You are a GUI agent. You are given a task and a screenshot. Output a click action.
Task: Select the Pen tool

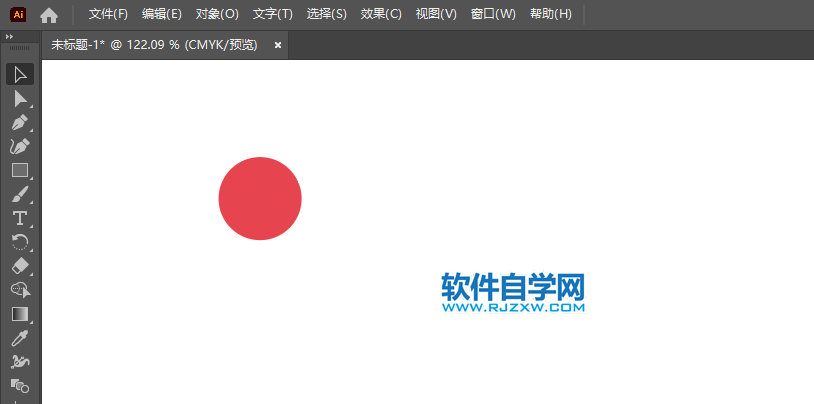(20, 123)
